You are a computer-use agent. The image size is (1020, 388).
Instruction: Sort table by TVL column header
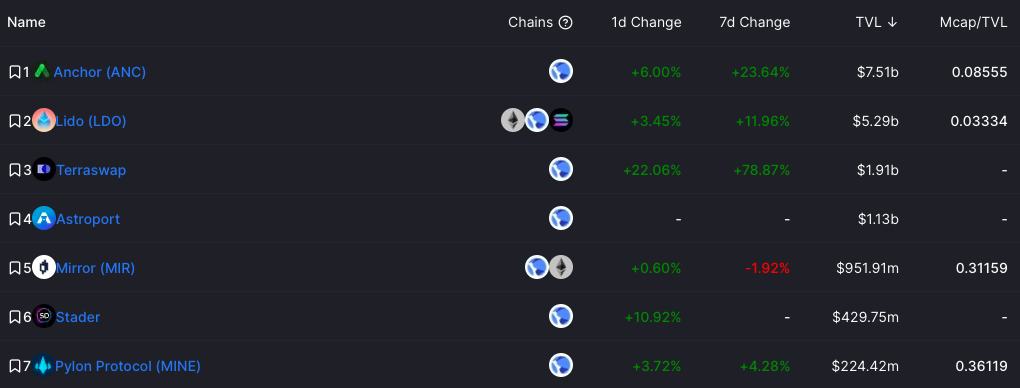click(877, 23)
